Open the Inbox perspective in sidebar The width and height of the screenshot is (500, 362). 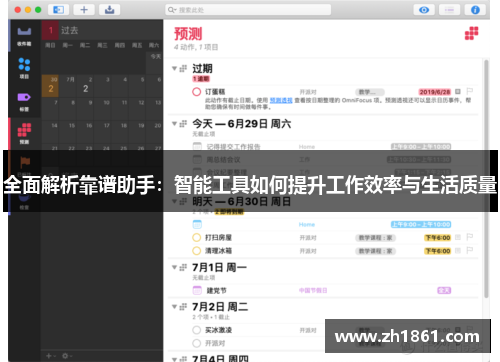click(24, 36)
